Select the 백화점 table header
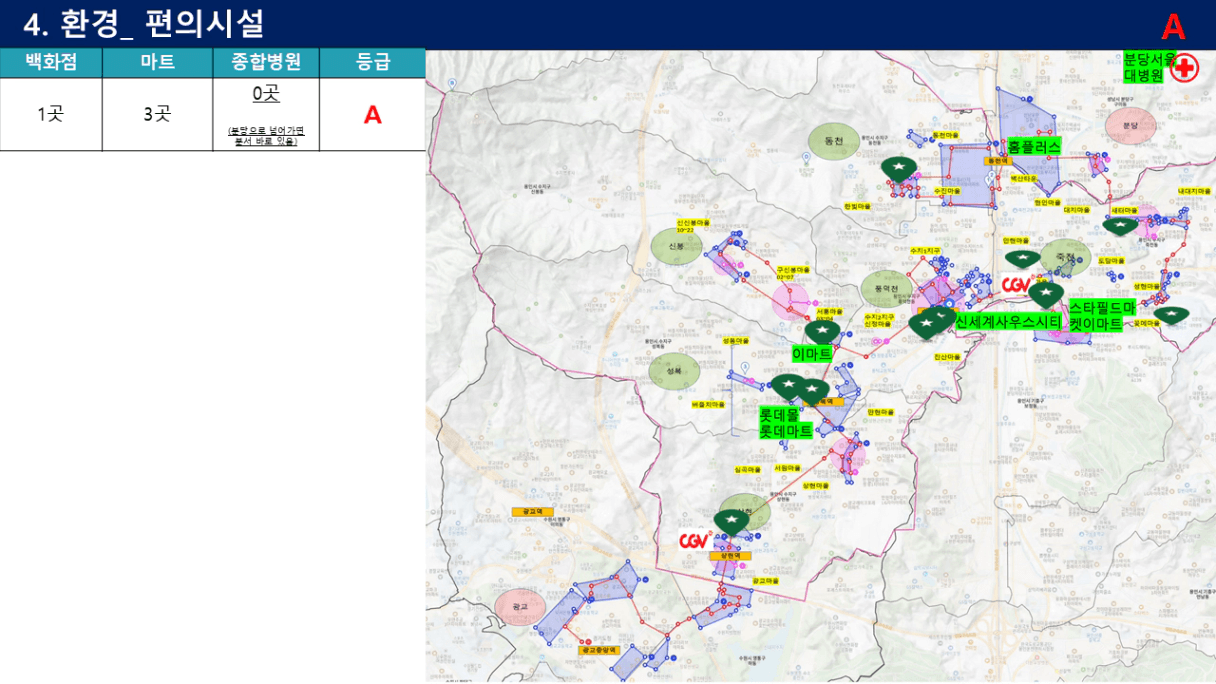 tap(51, 62)
